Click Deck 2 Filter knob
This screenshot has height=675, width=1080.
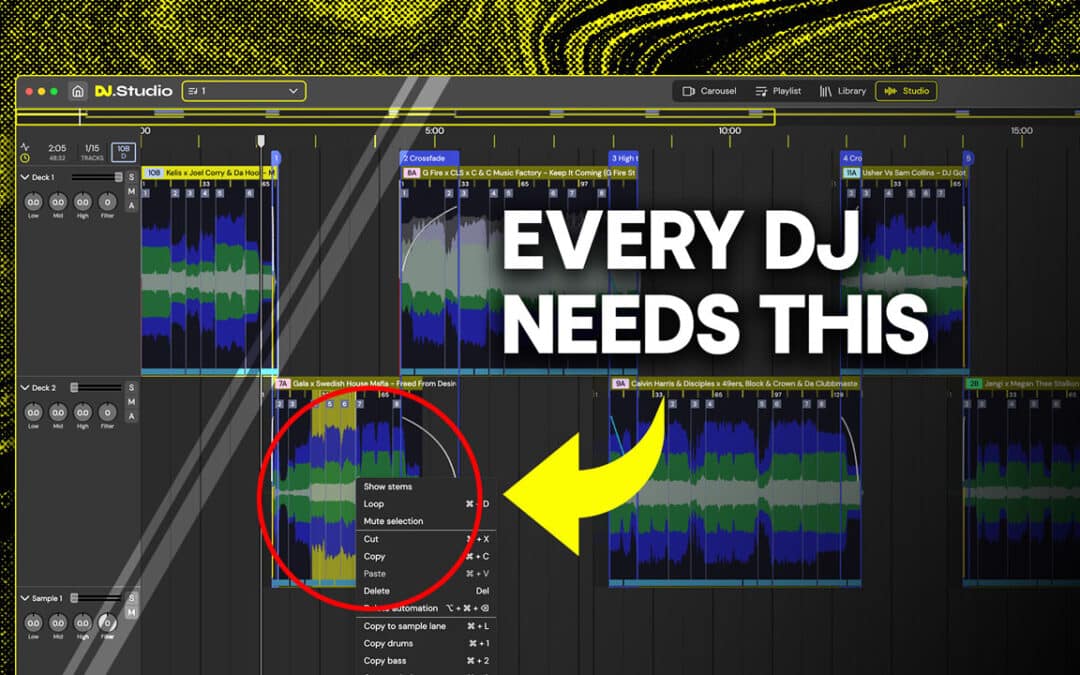[x=107, y=413]
